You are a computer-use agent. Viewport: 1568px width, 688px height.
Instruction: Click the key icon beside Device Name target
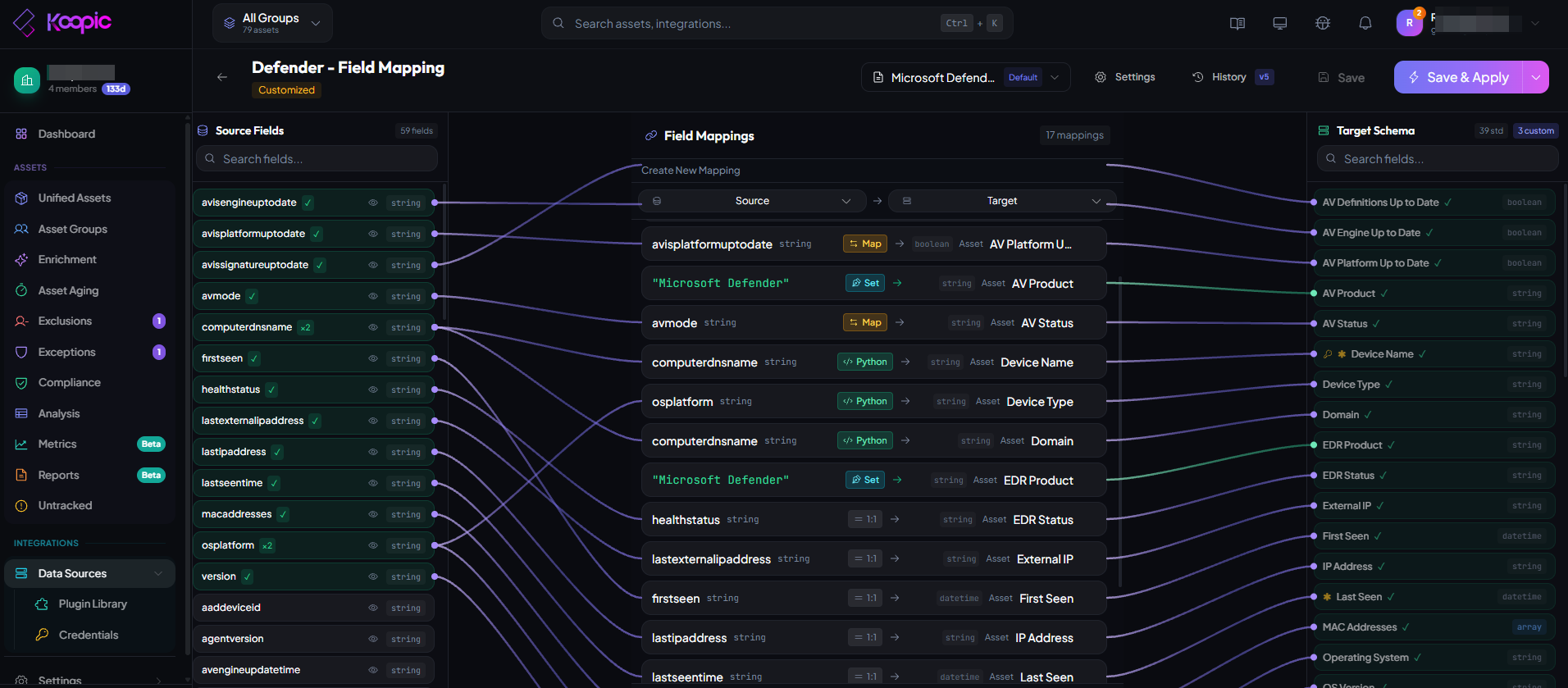[1328, 354]
